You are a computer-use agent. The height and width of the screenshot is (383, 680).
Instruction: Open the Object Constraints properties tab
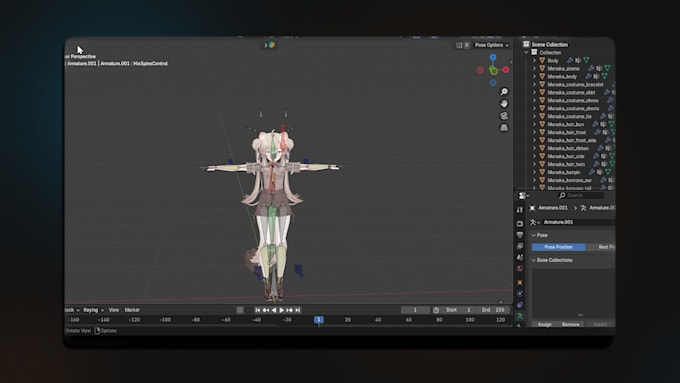click(520, 305)
